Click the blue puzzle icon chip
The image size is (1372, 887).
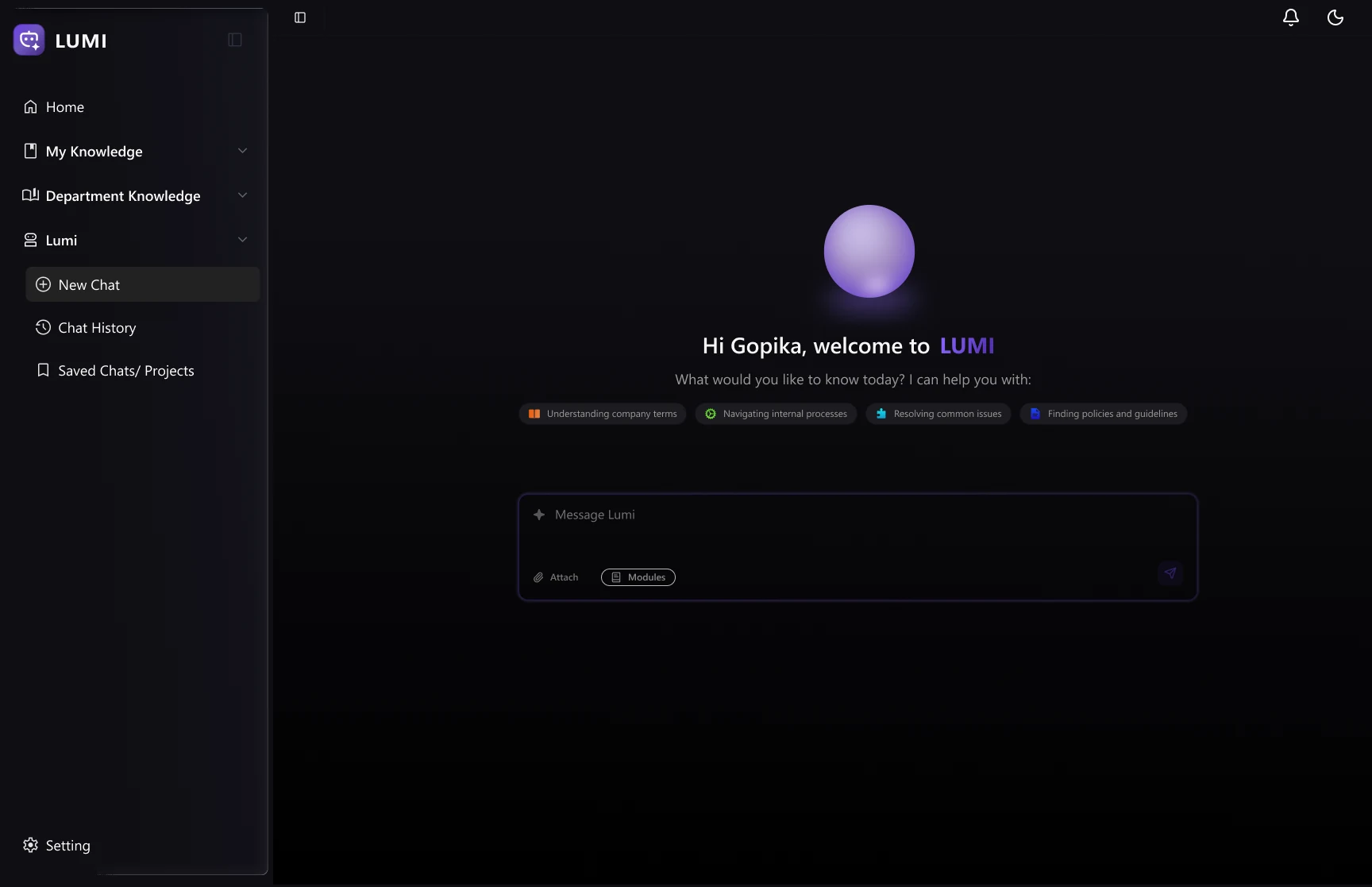coord(881,414)
